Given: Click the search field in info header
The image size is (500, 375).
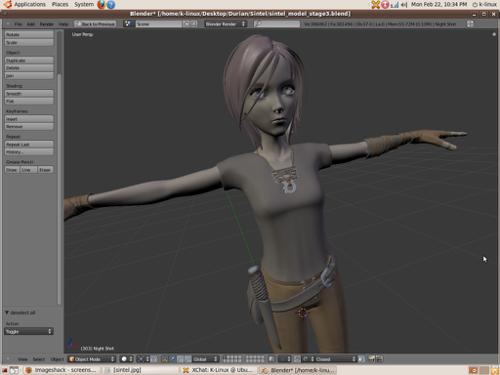Looking at the screenshot, I should [277, 24].
